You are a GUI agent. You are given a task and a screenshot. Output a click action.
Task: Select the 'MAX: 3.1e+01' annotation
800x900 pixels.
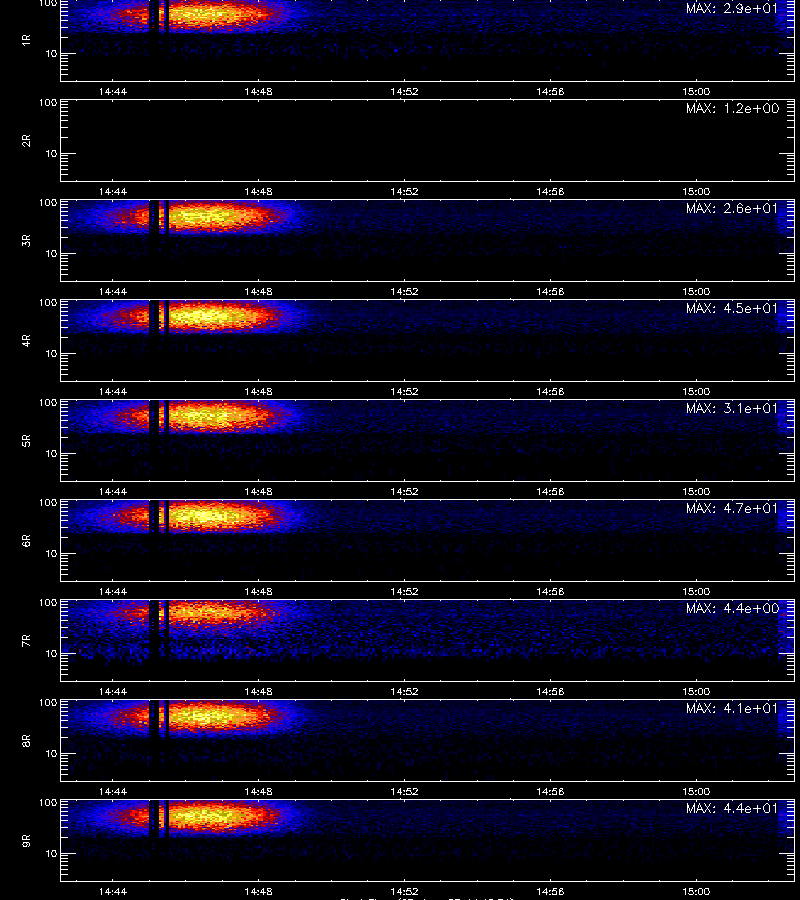pyautogui.click(x=732, y=408)
